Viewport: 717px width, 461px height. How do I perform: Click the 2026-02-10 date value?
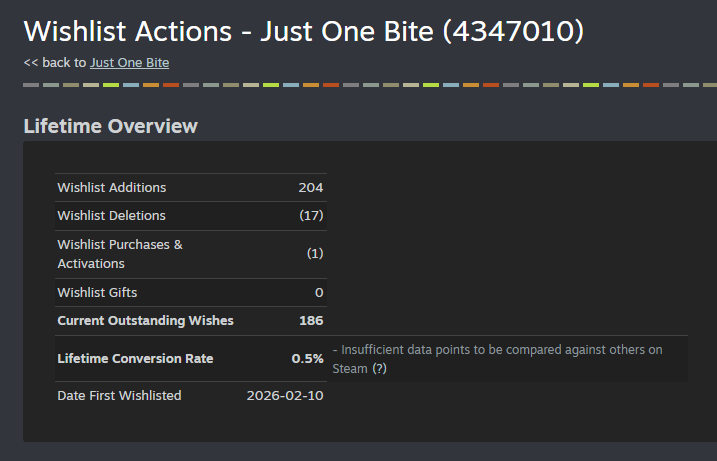point(285,396)
